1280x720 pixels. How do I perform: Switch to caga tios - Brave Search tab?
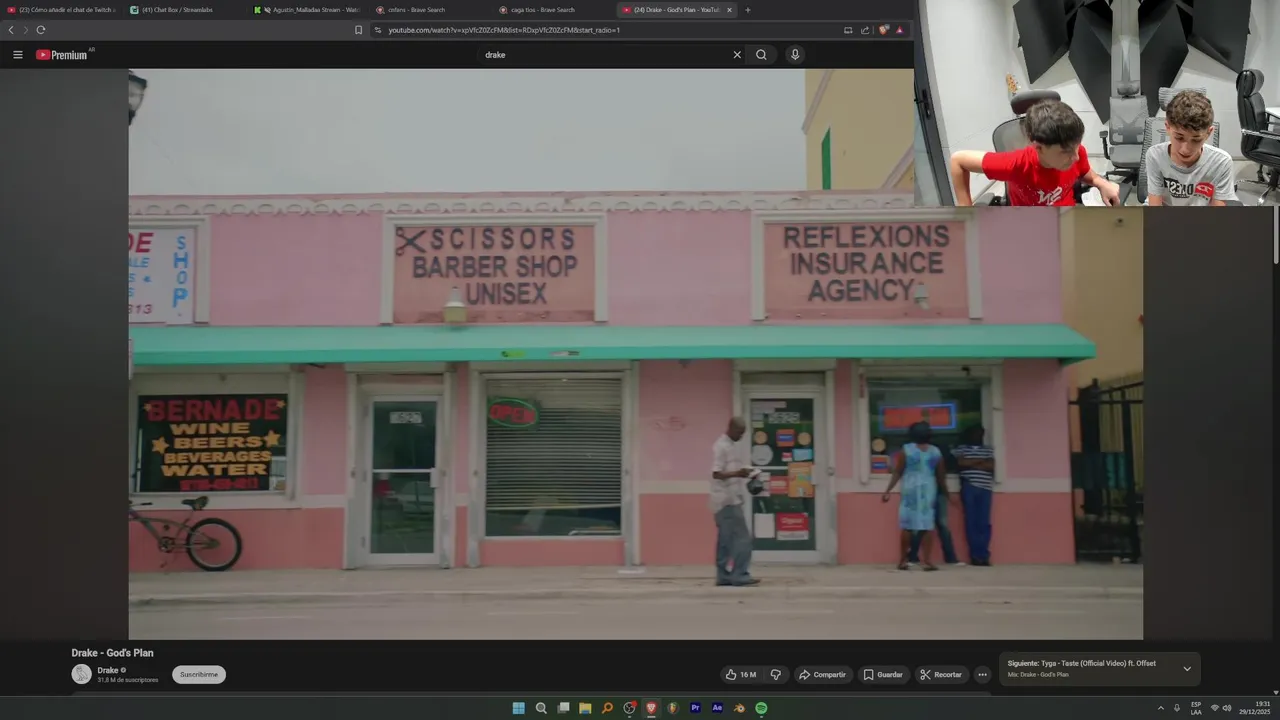coord(551,10)
